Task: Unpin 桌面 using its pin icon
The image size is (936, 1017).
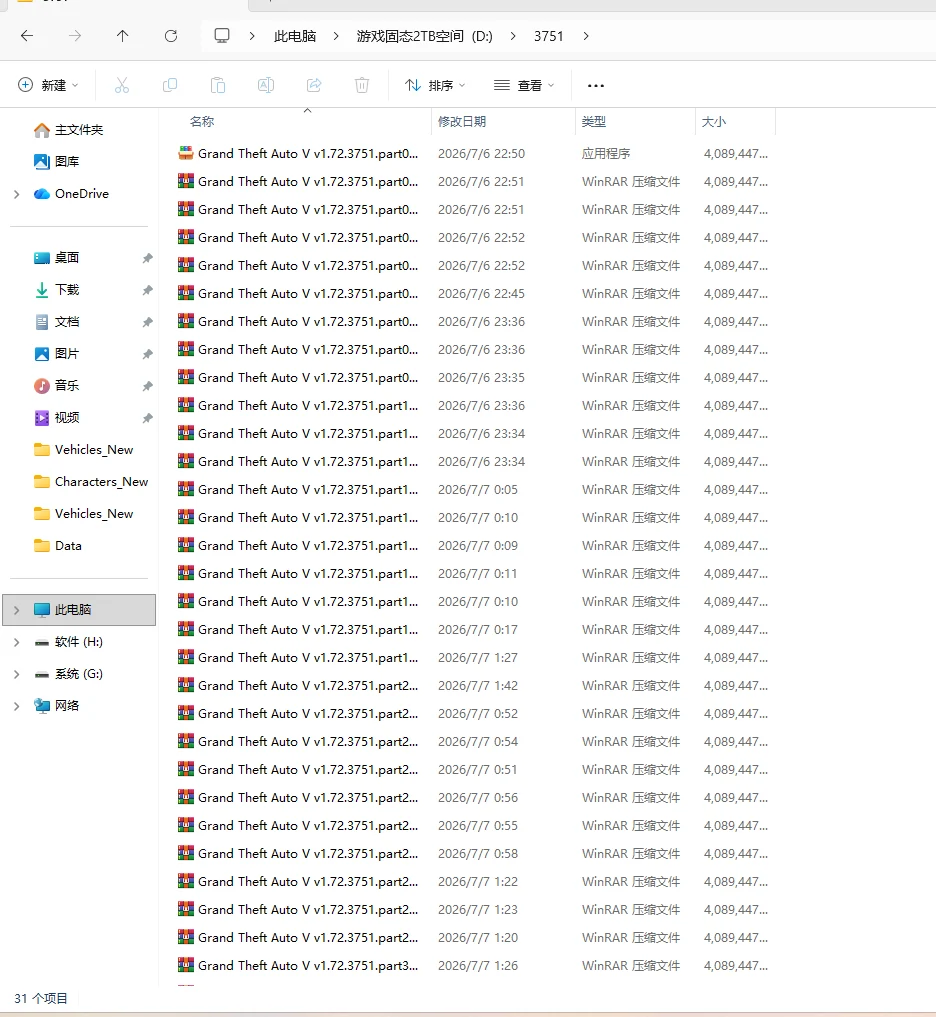Action: tap(147, 258)
